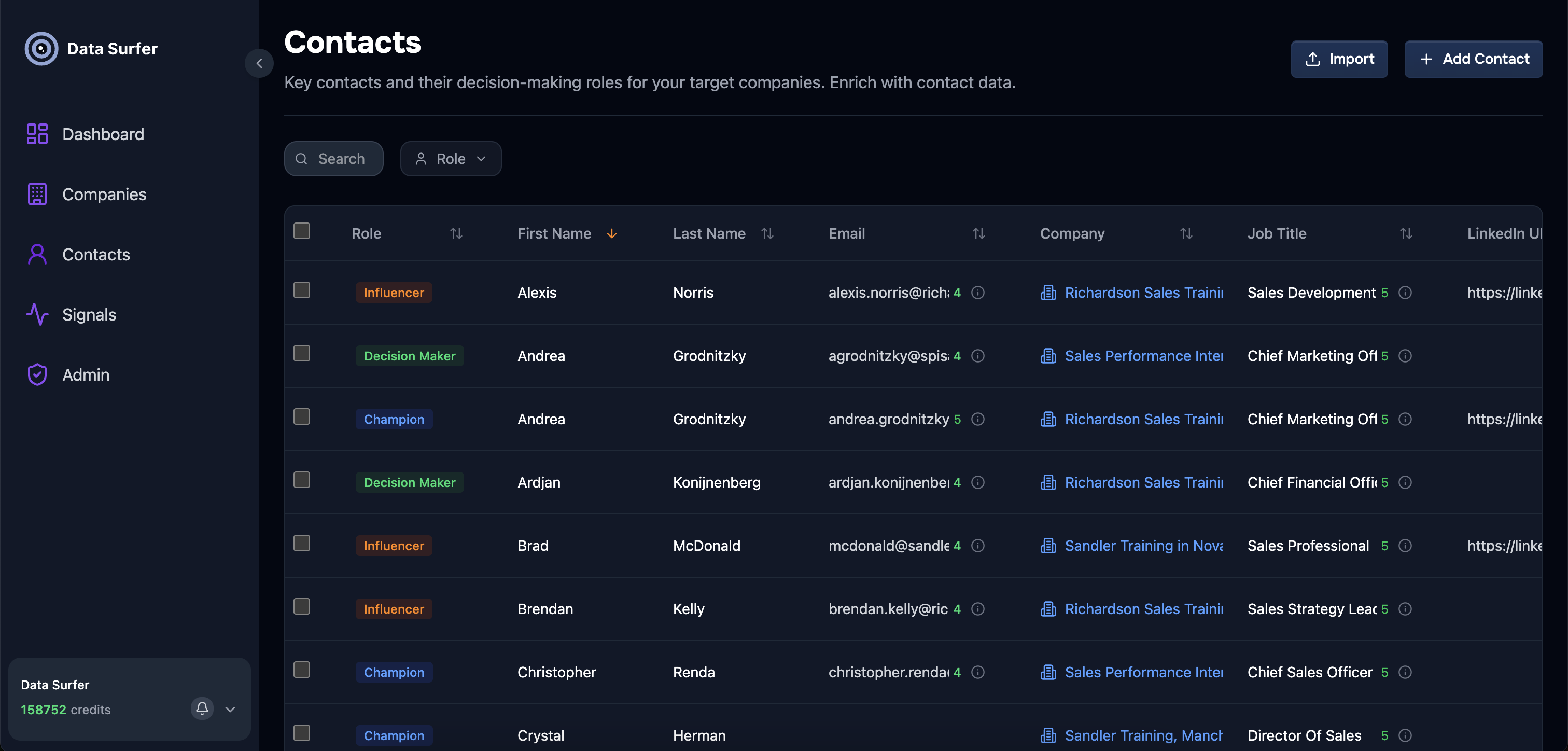Click the notification bell icon
The height and width of the screenshot is (751, 1568).
pyautogui.click(x=202, y=709)
